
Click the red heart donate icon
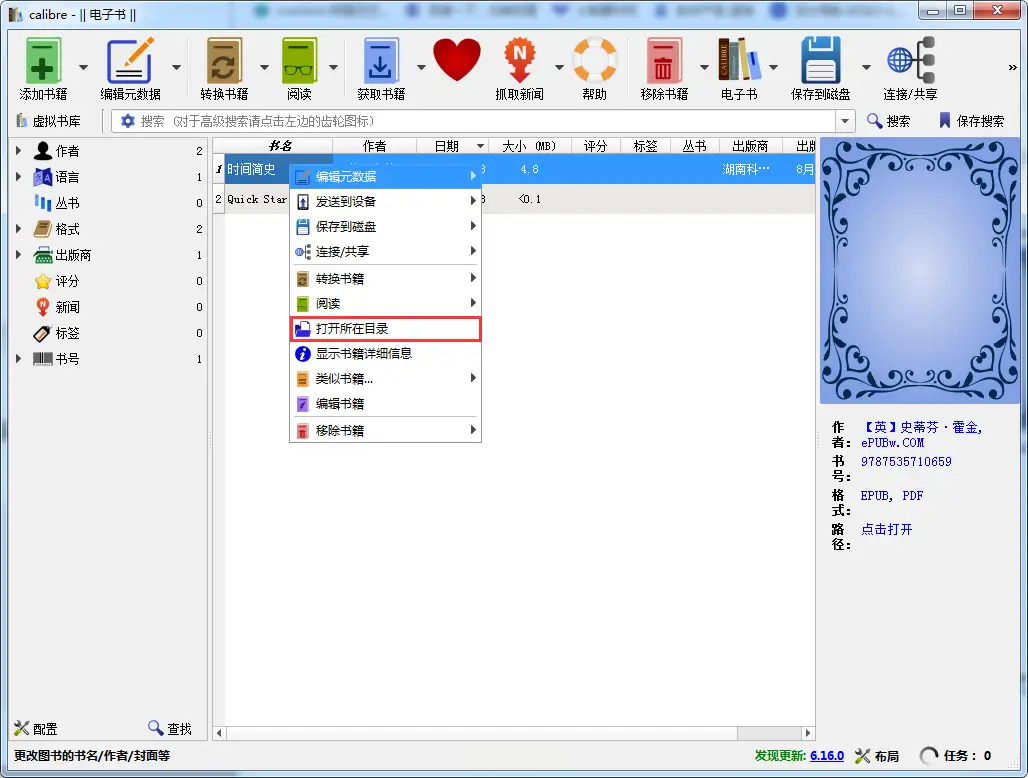coord(457,60)
